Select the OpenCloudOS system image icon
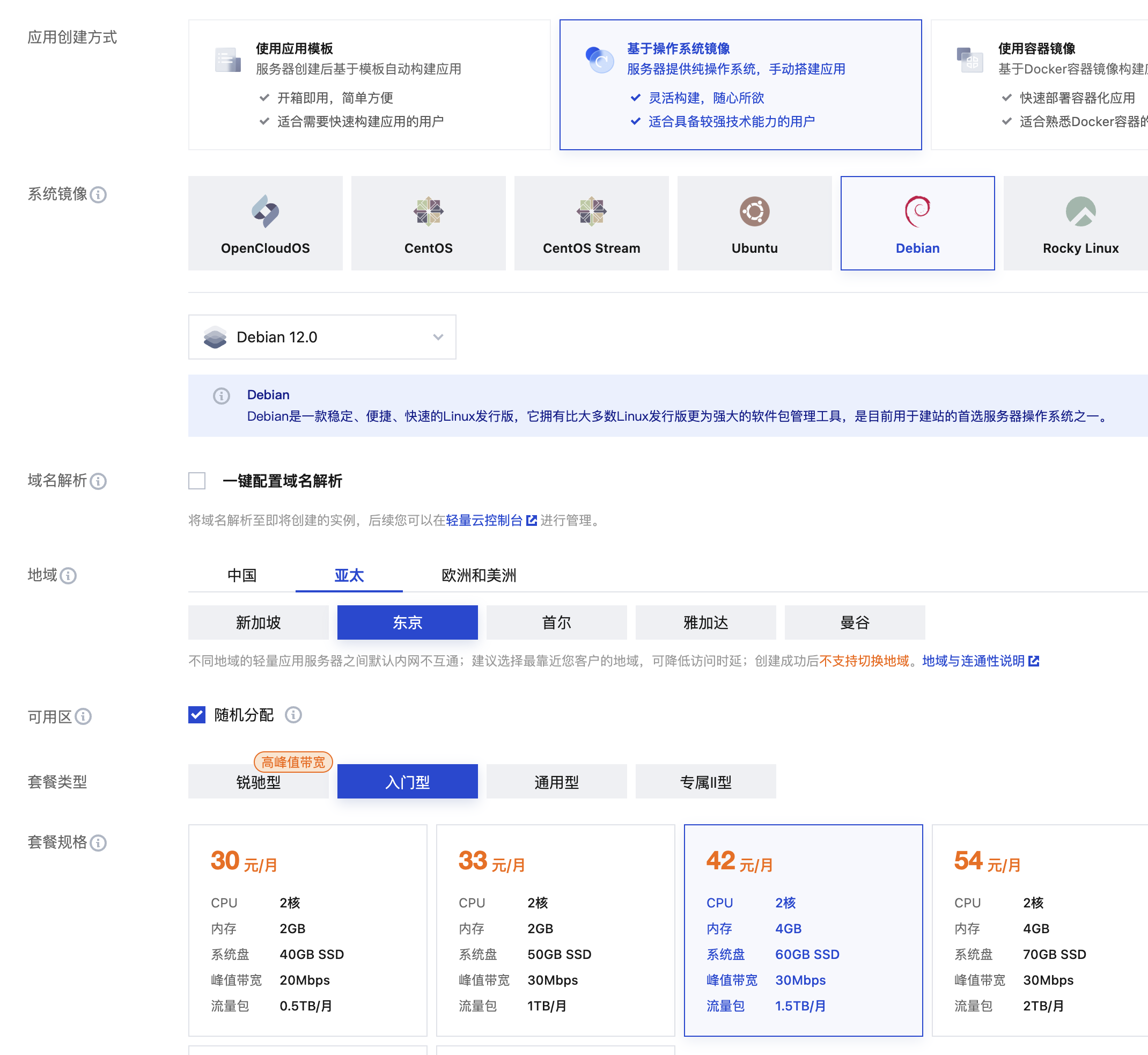Viewport: 1148px width, 1055px height. pyautogui.click(x=266, y=211)
